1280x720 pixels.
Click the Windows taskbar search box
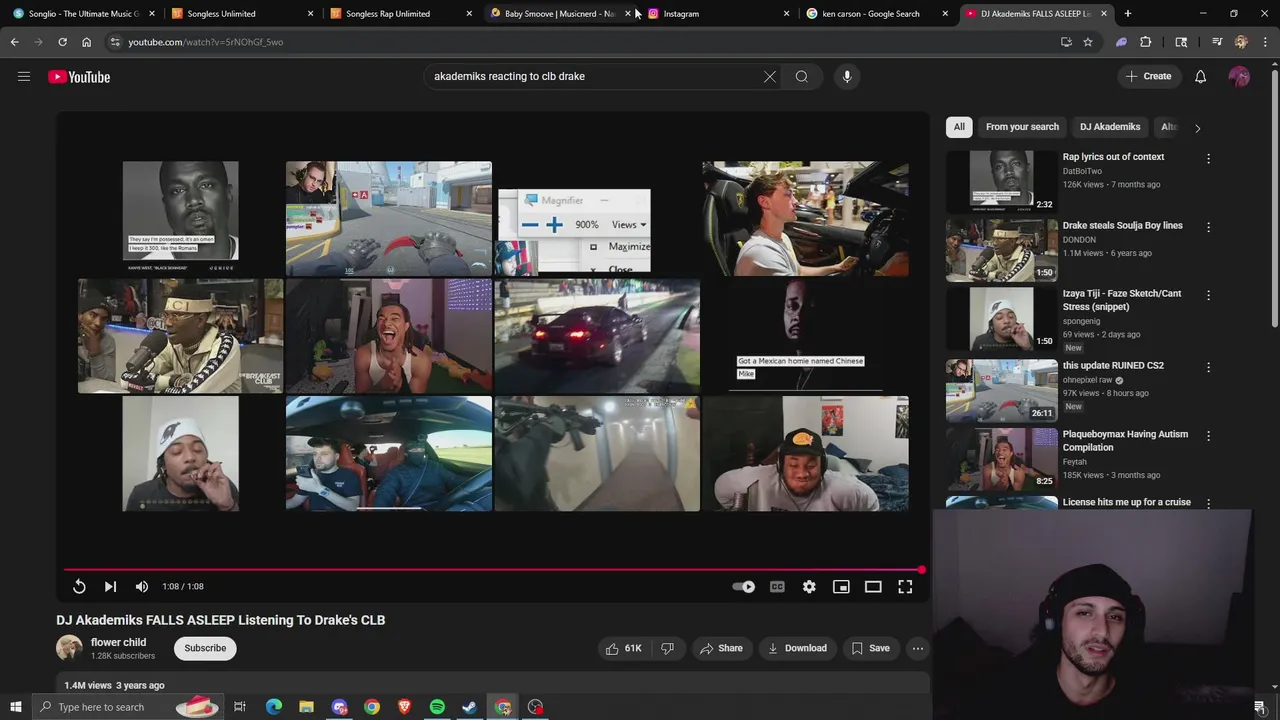[126, 707]
